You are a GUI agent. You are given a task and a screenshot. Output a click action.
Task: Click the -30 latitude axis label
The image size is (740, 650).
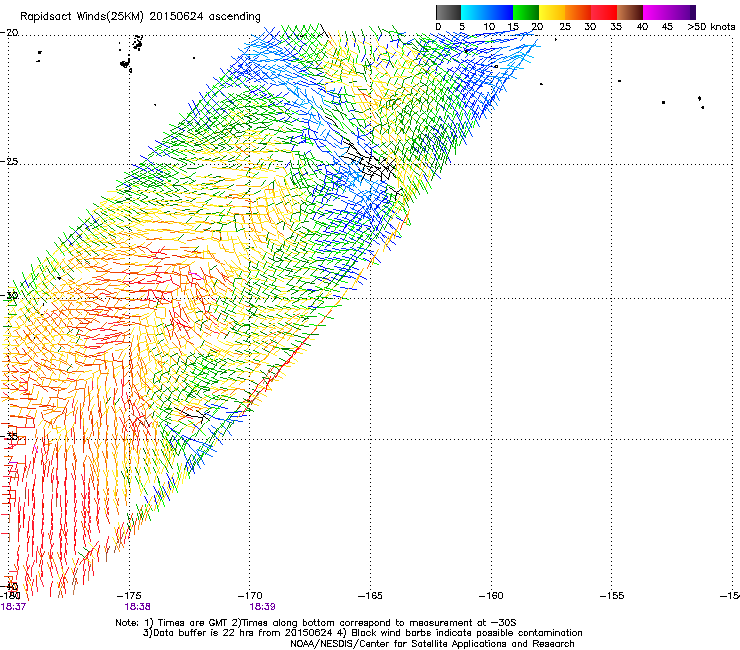pos(9,295)
